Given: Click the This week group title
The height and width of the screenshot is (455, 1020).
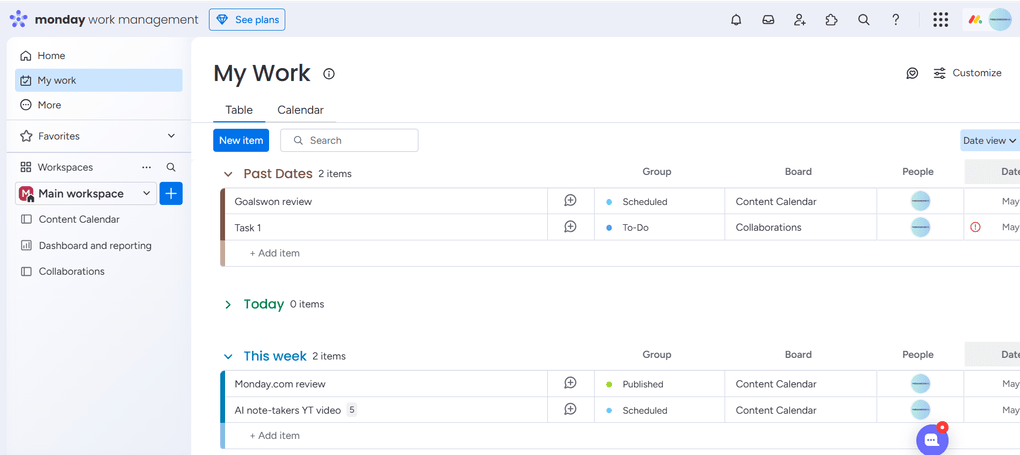Looking at the screenshot, I should coord(275,356).
